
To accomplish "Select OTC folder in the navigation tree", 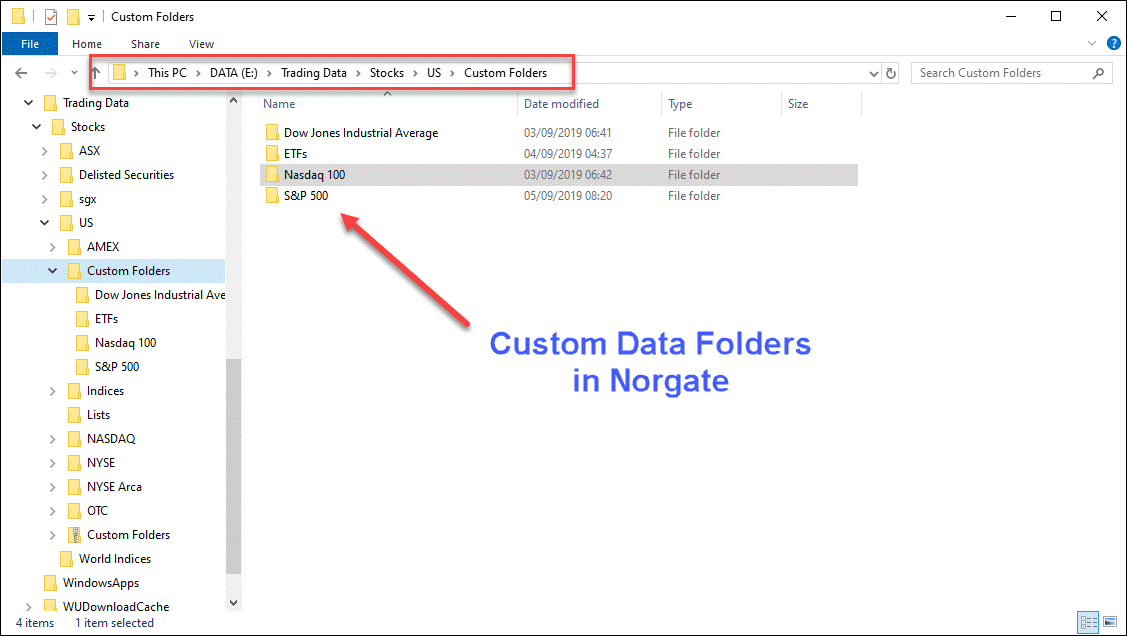I will coord(97,511).
